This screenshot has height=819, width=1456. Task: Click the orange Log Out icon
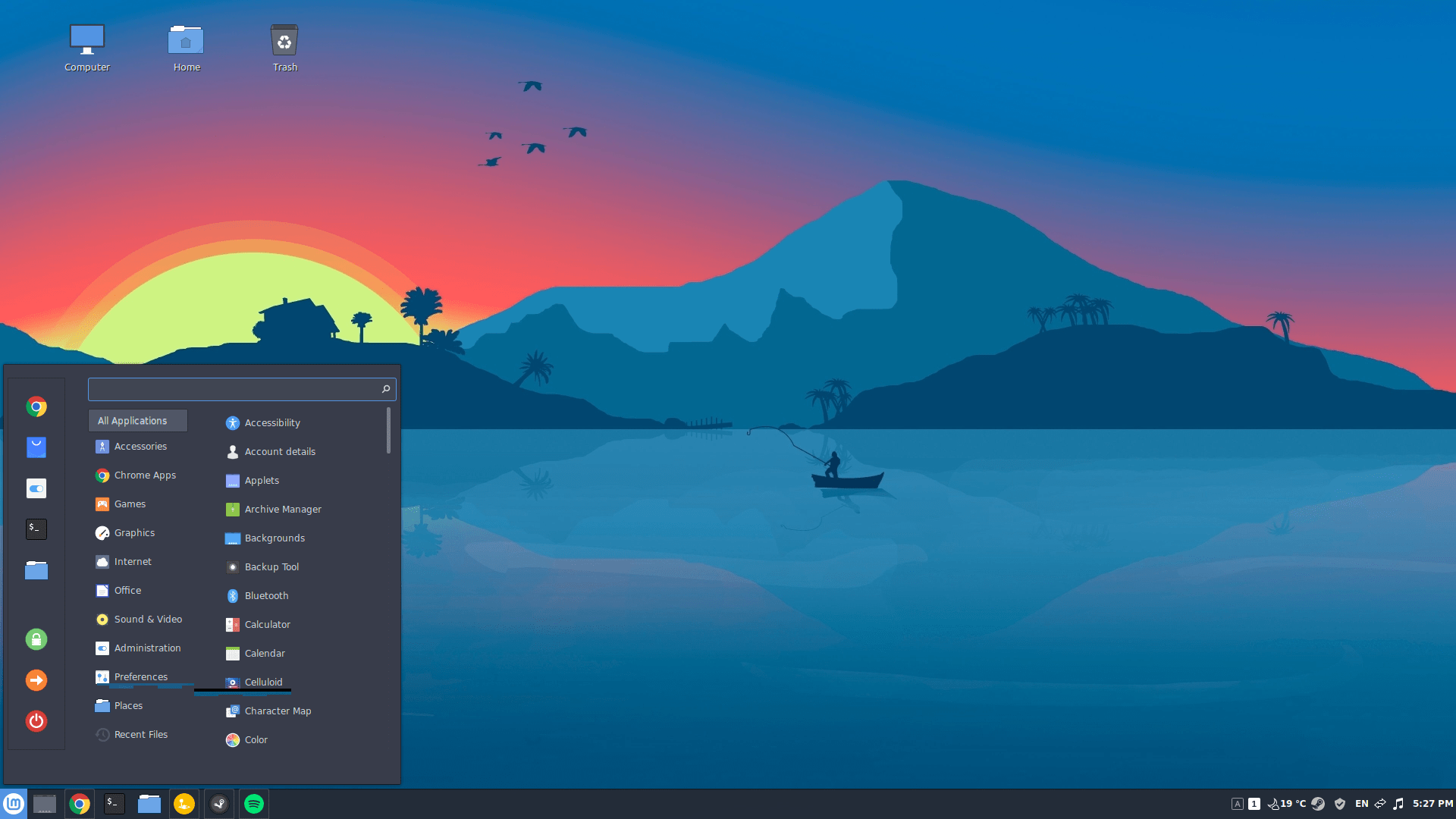coord(36,680)
